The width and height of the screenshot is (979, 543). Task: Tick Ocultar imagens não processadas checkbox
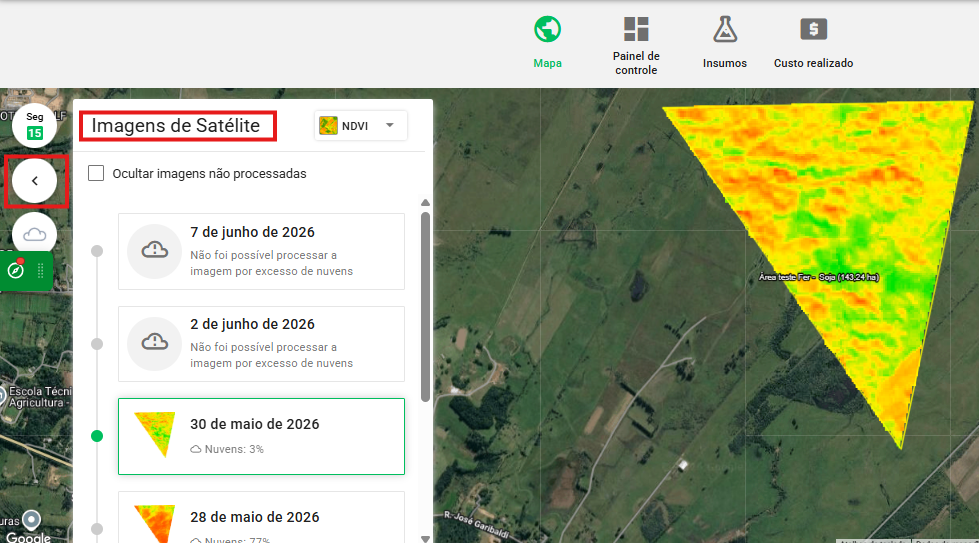(96, 173)
